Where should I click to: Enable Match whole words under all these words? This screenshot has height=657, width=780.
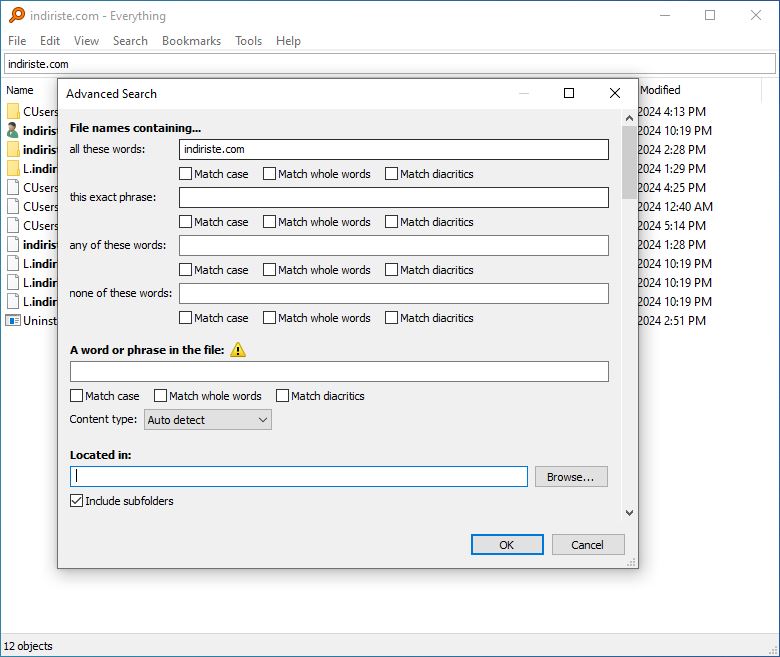[269, 174]
